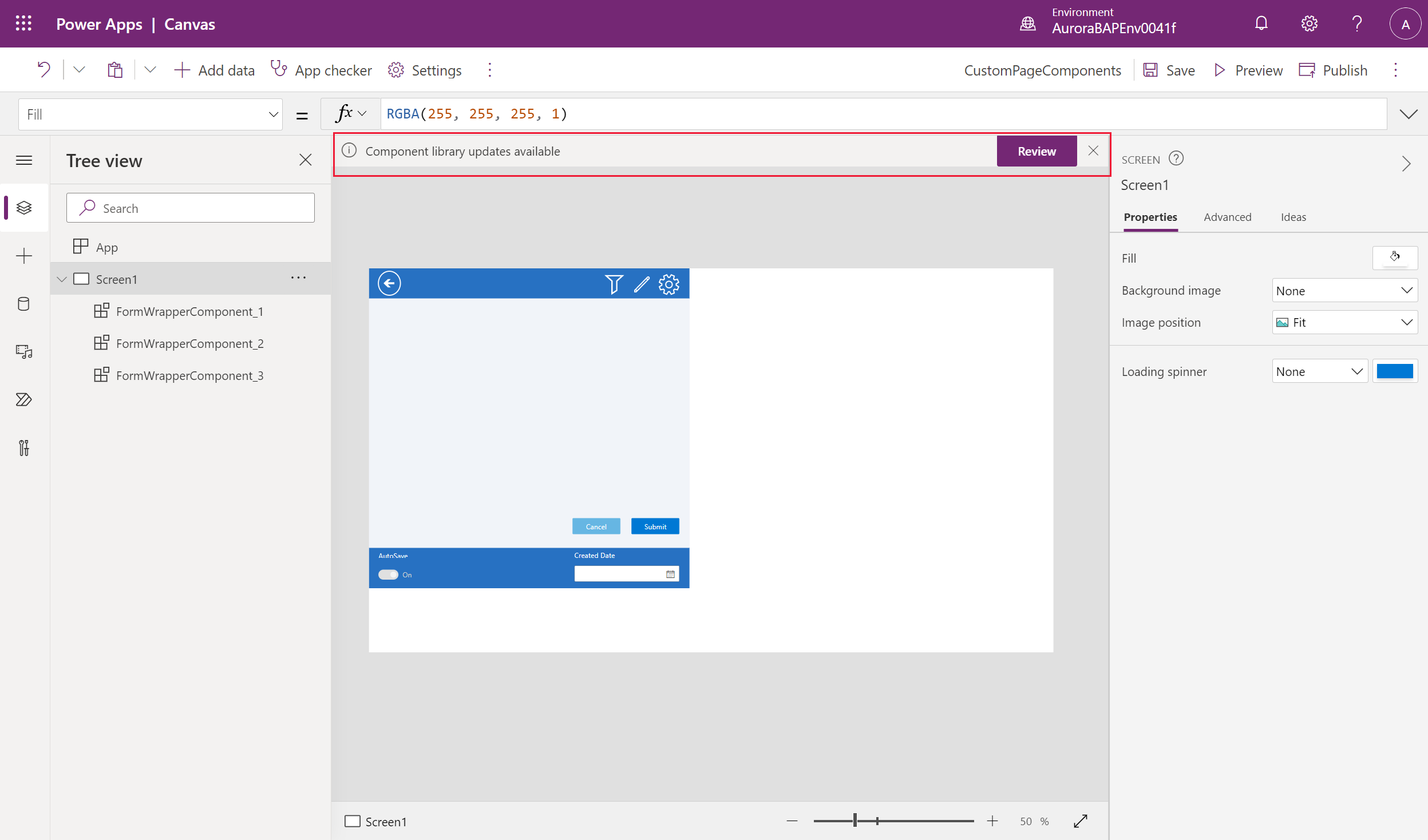
Task: Click the back arrow icon in canvas
Action: (x=389, y=283)
